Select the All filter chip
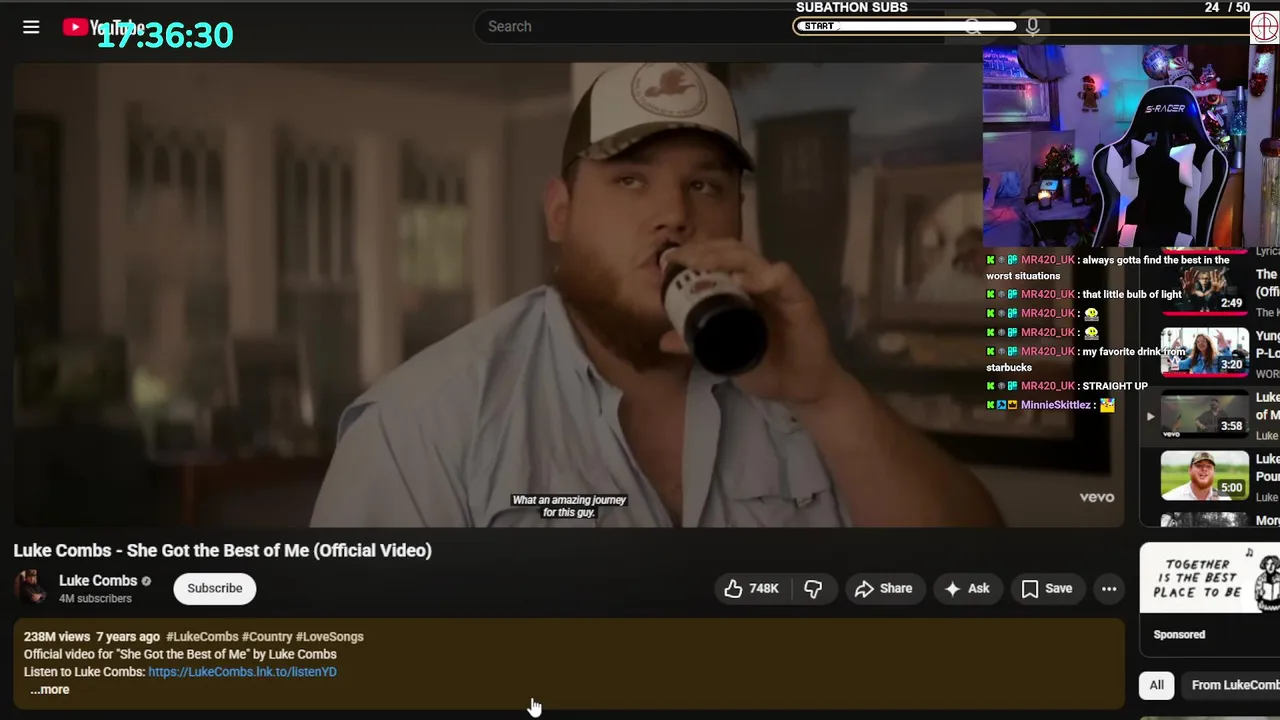Screen dimensions: 1280x720 click(1156, 685)
